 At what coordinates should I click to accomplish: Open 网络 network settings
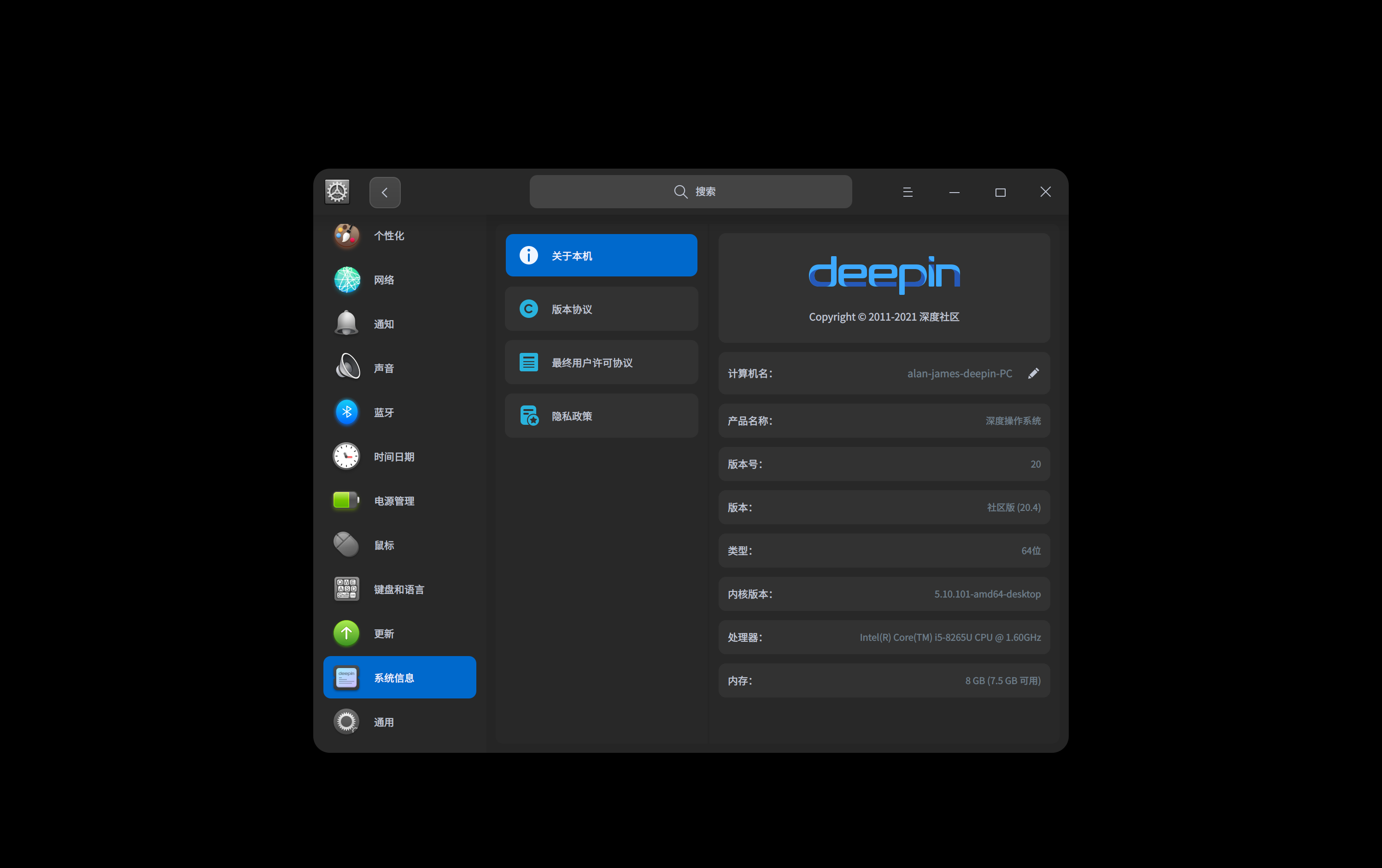click(346, 280)
